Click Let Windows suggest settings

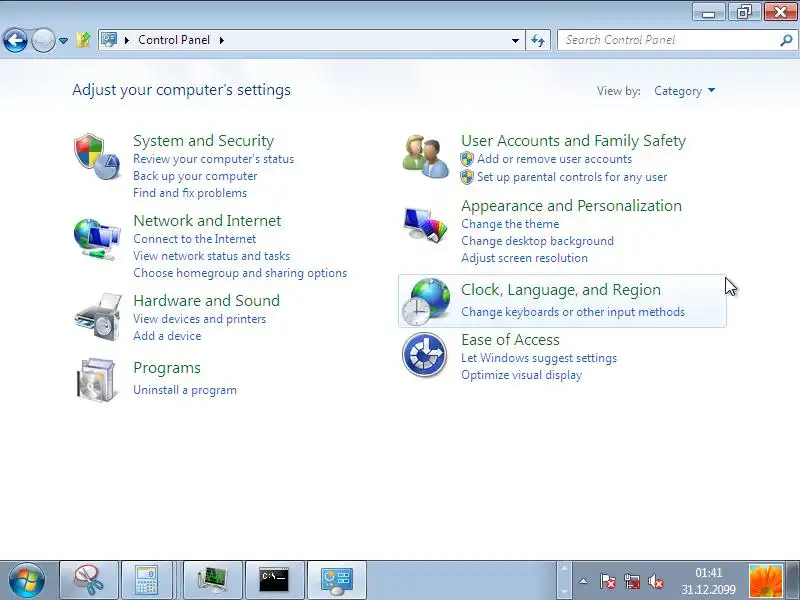pyautogui.click(x=539, y=358)
